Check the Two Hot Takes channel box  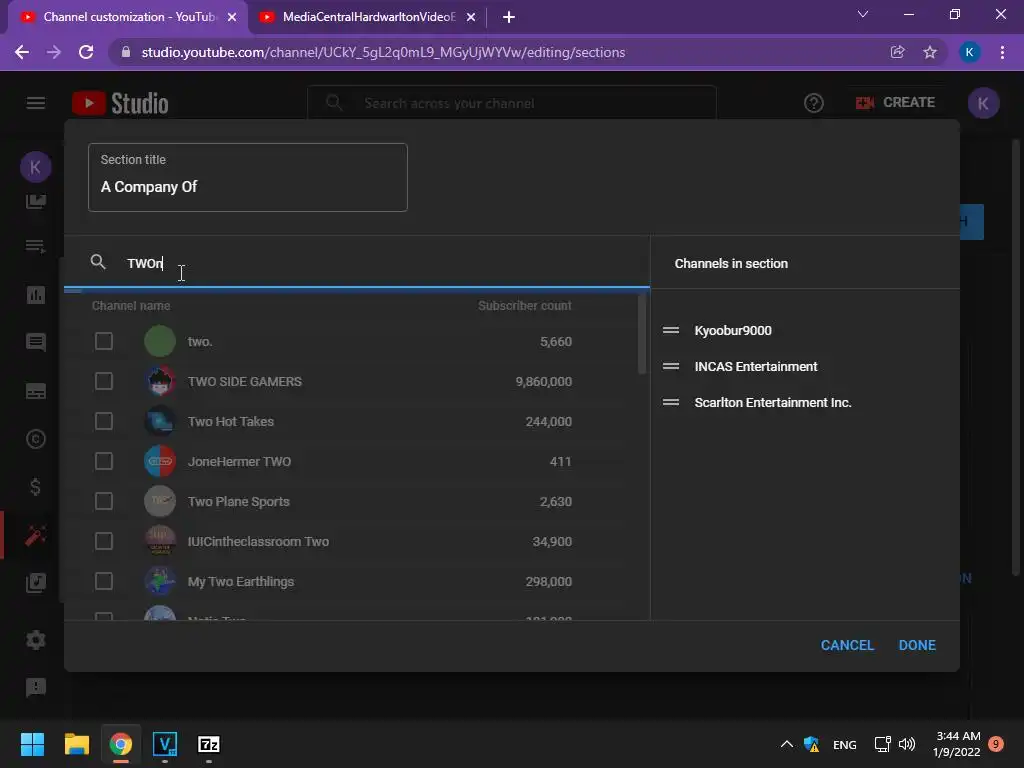click(x=104, y=421)
